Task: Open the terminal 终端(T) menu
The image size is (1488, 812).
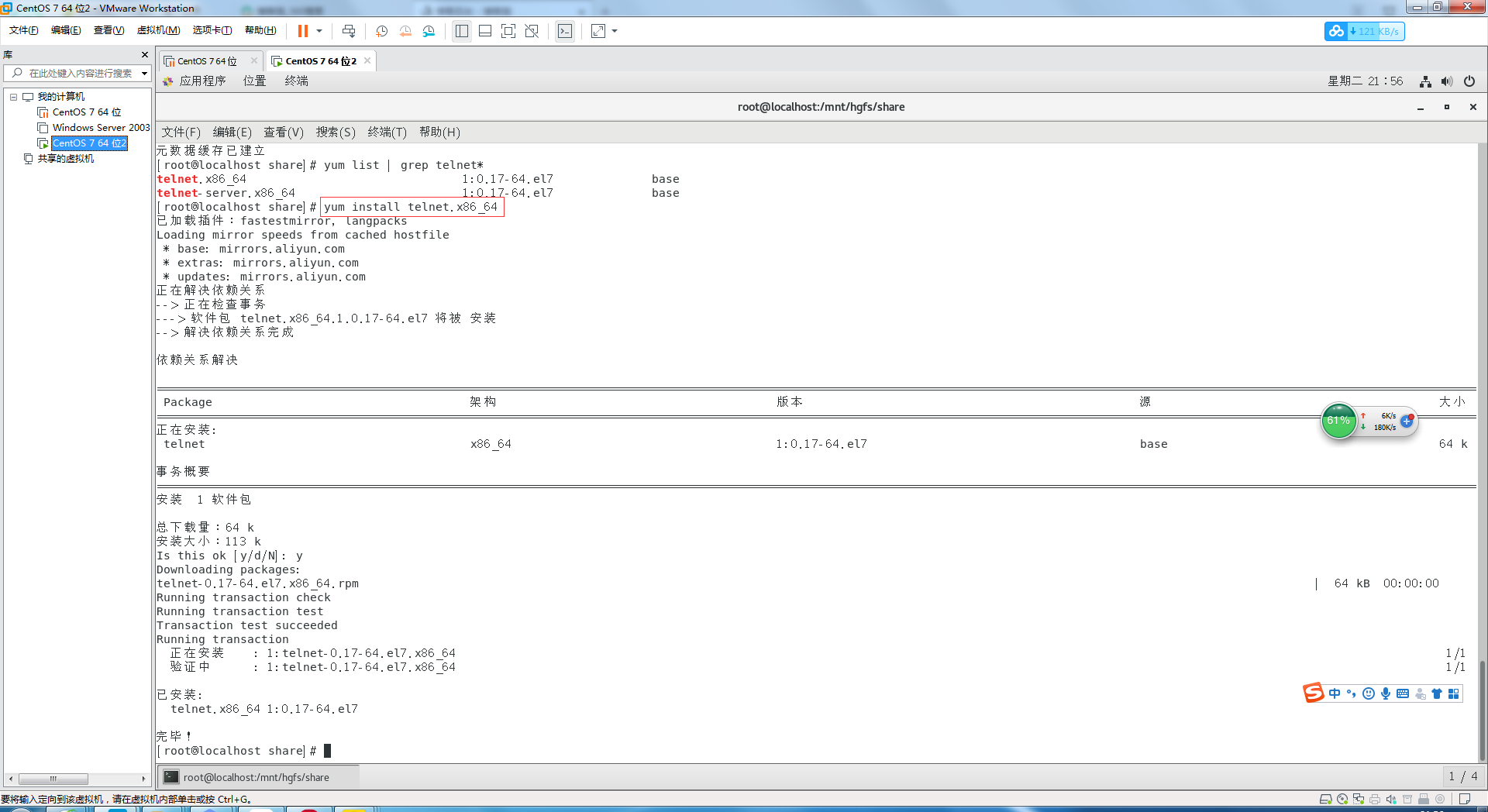Action: tap(387, 132)
